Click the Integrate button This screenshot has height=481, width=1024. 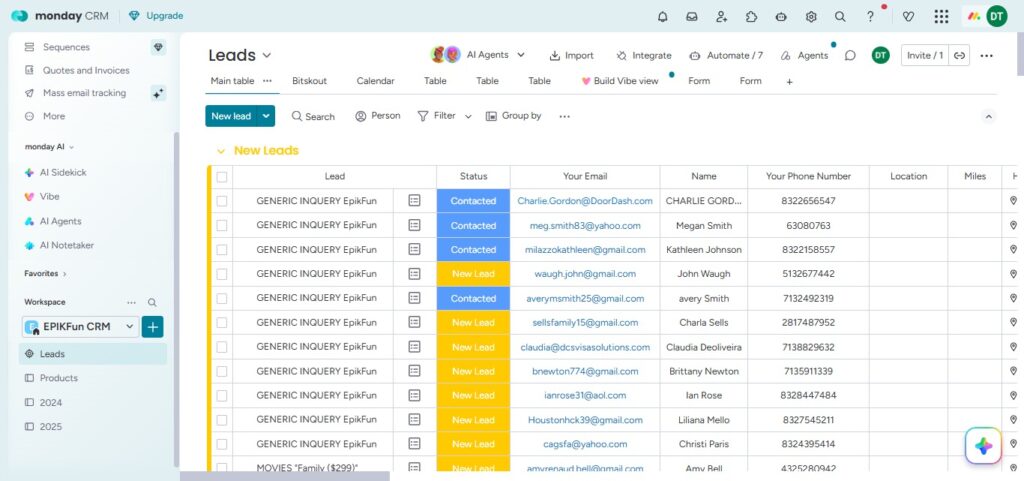tap(644, 55)
